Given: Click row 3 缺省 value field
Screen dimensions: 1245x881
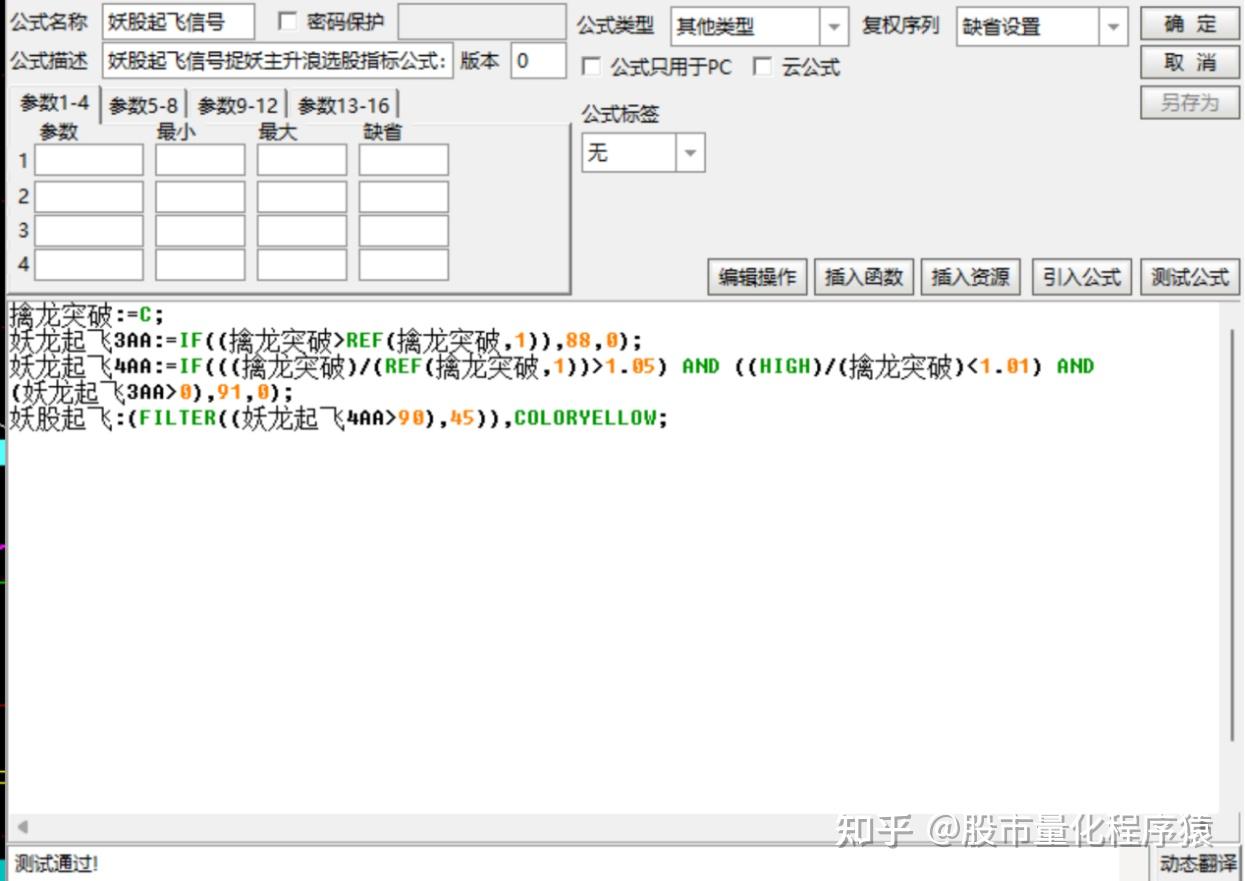Looking at the screenshot, I should [x=404, y=231].
